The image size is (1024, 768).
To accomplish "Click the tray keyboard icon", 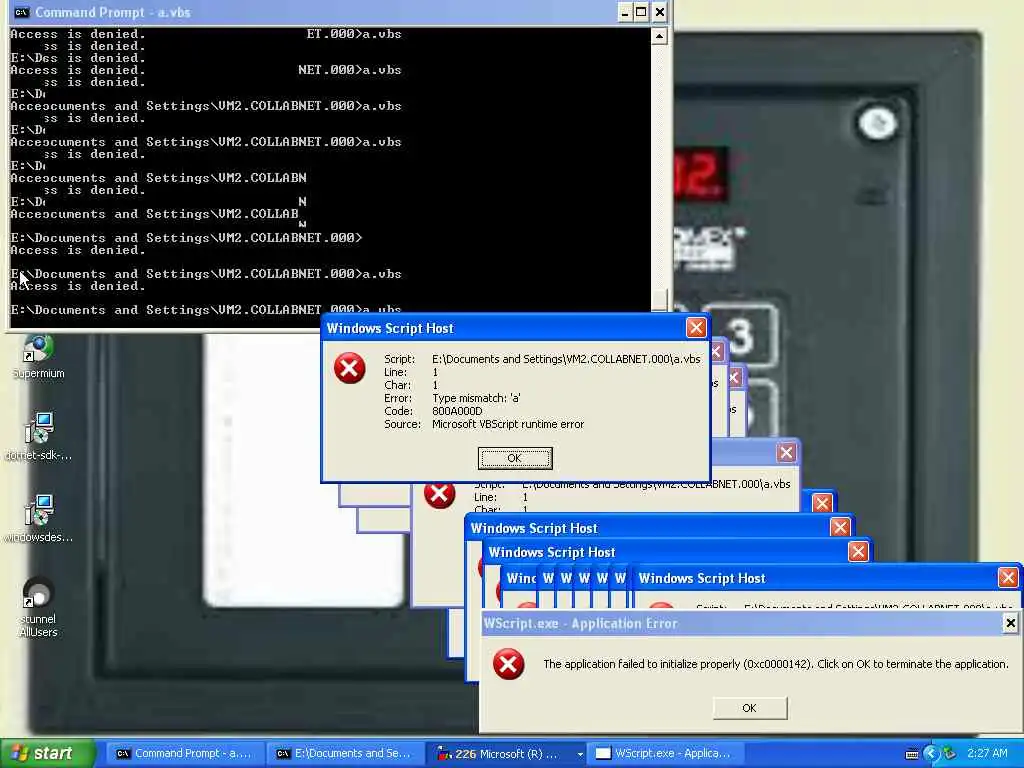I will point(912,754).
